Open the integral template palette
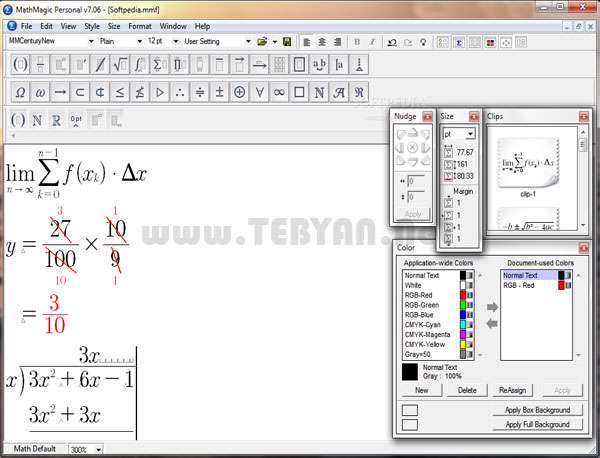Viewport: 600px width, 458px height. [x=140, y=64]
